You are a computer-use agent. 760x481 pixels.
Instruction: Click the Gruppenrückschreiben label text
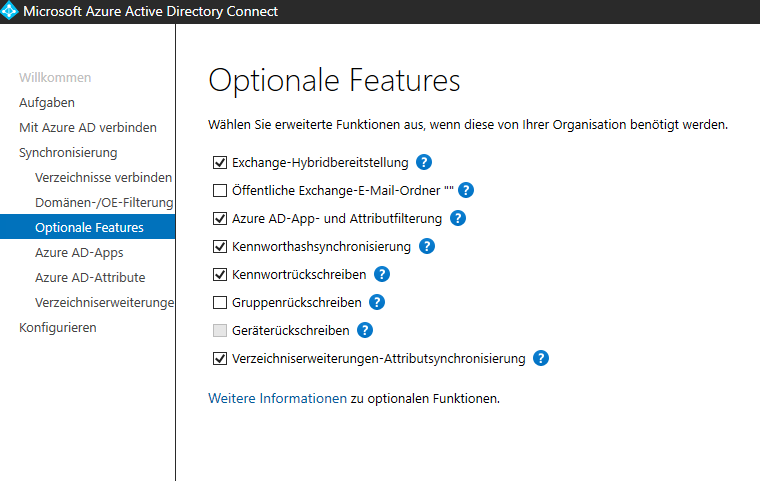(297, 303)
